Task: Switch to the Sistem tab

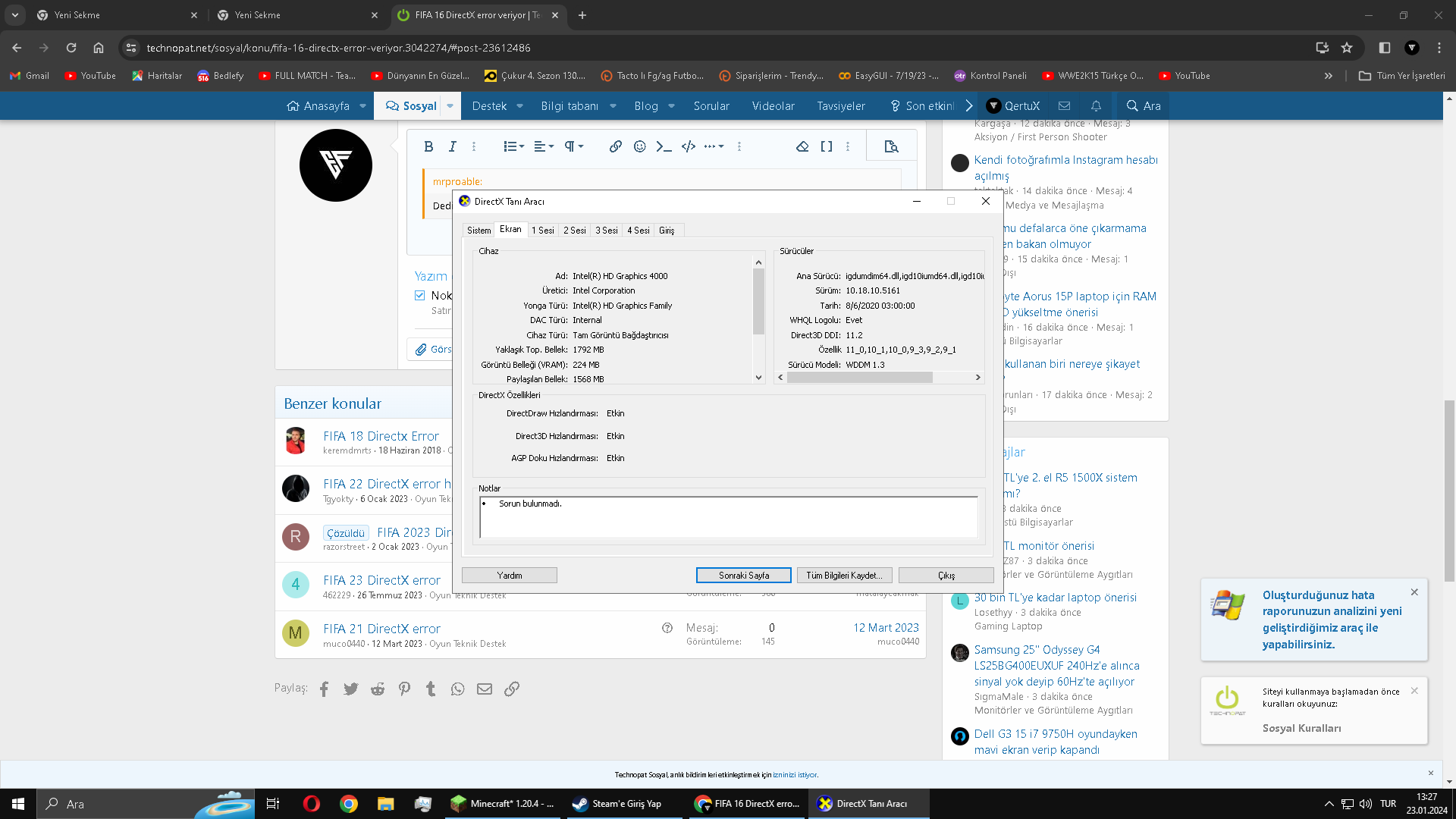Action: click(479, 231)
